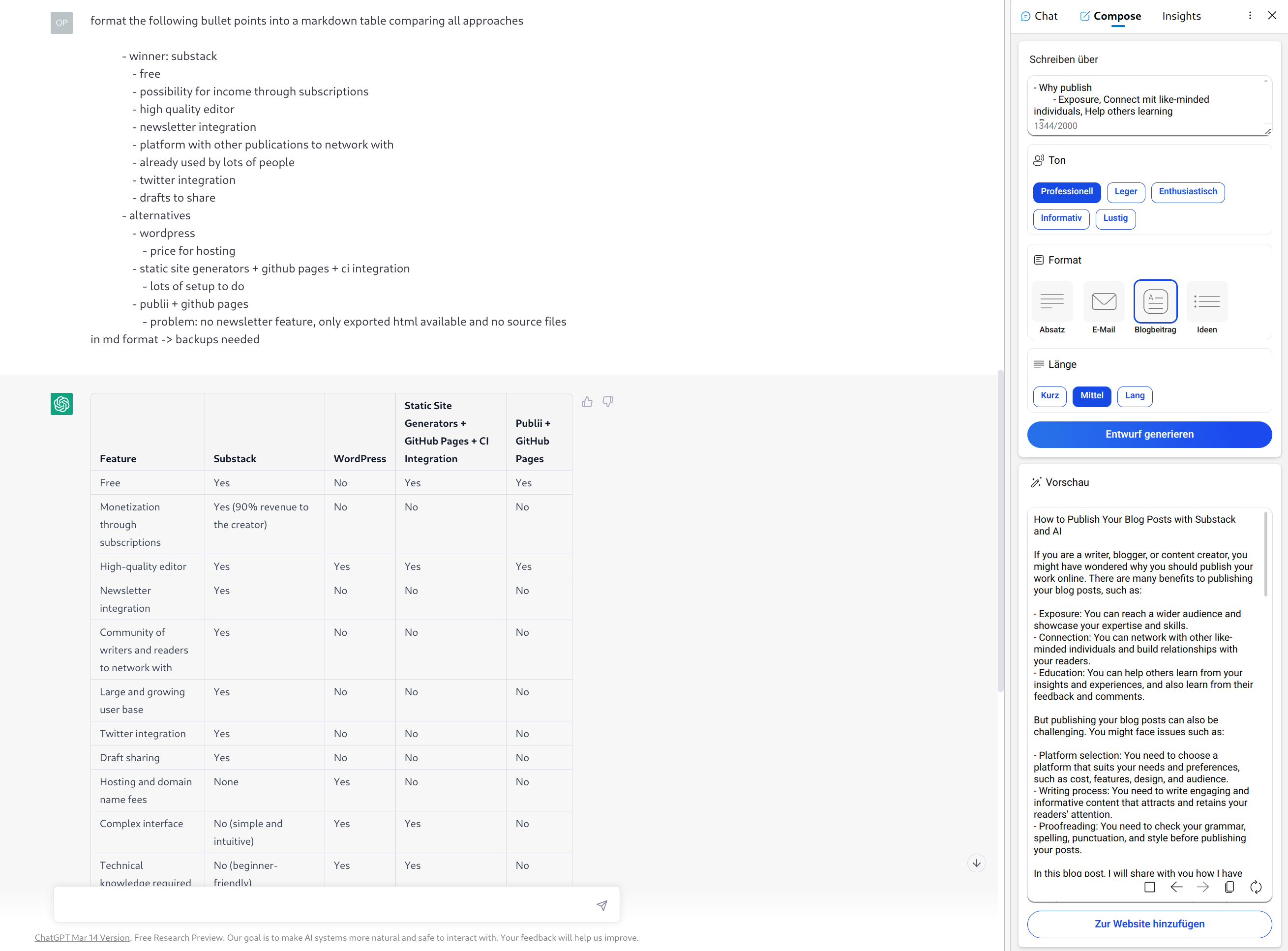Viewport: 1288px width, 951px height.
Task: Open the three-dot more options menu
Action: pos(1250,16)
